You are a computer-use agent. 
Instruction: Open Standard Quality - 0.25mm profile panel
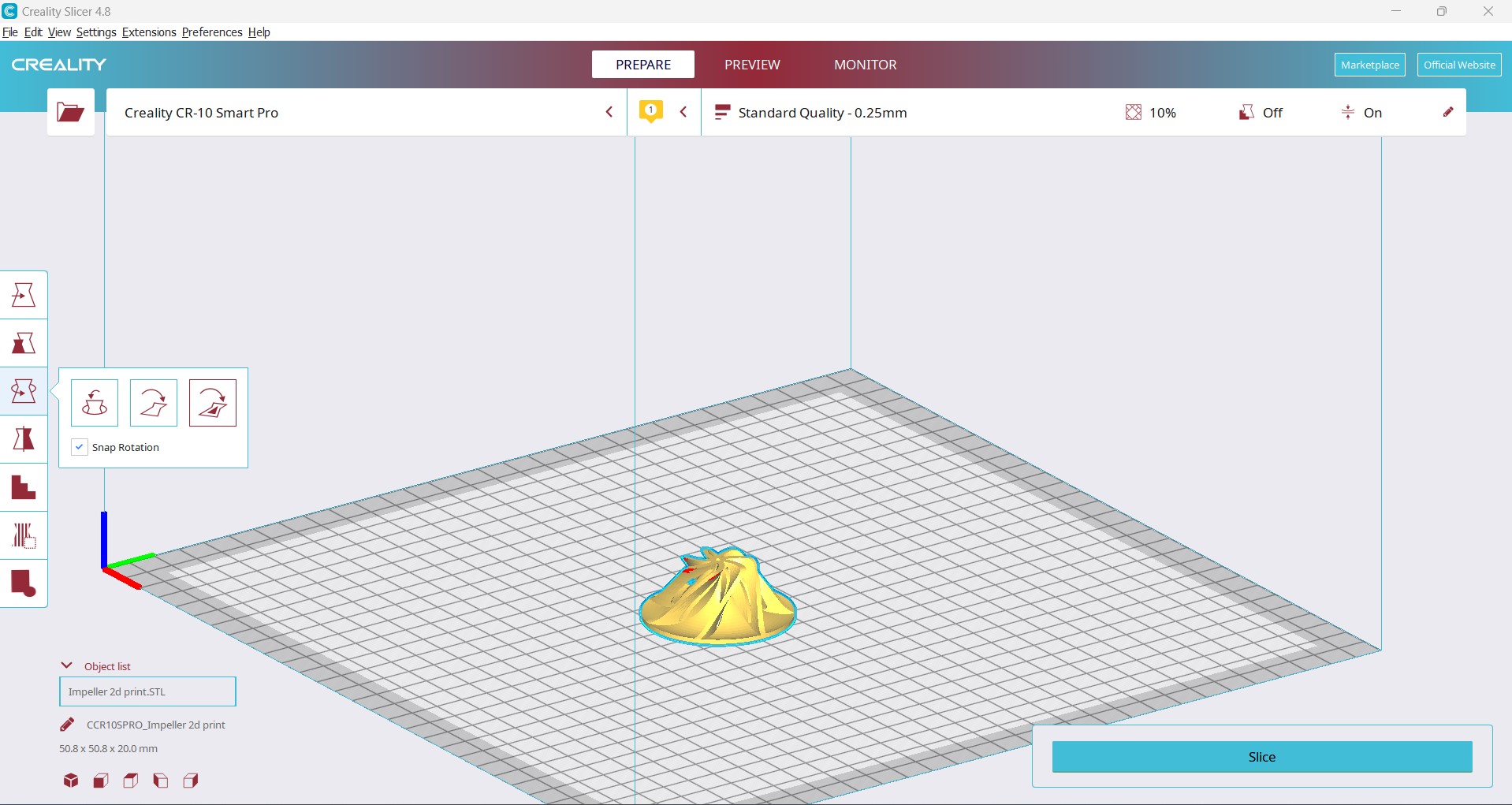1083,112
